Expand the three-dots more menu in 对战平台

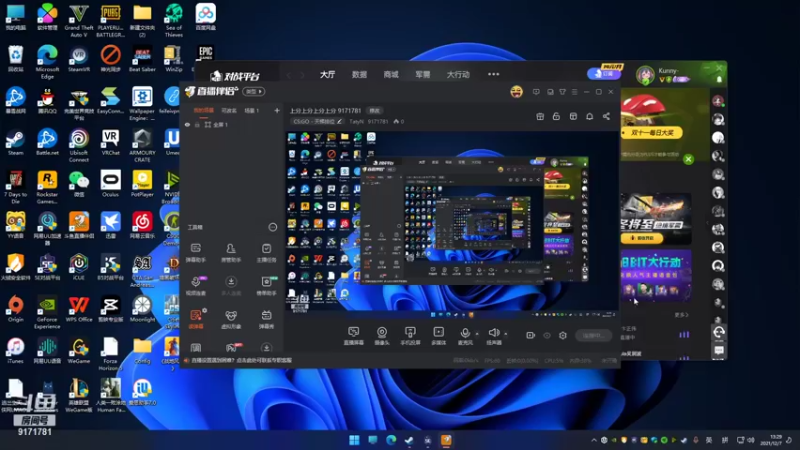pos(493,74)
